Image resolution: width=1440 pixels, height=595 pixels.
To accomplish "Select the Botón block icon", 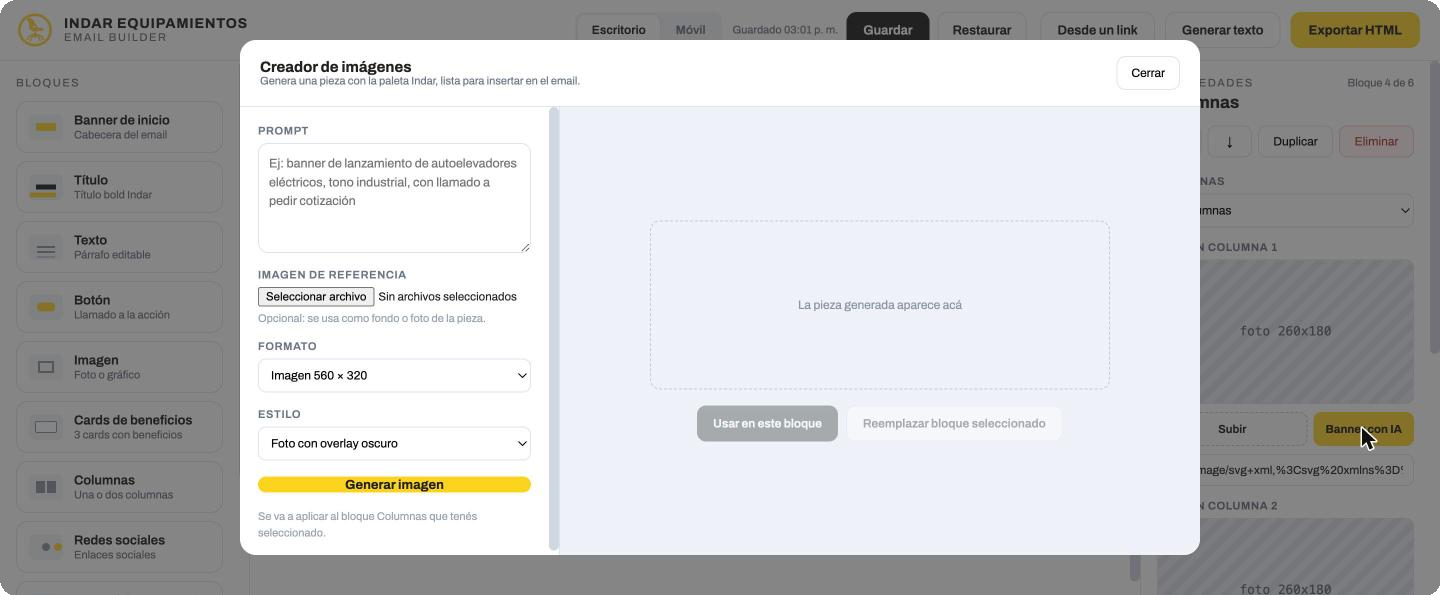I will click(46, 307).
